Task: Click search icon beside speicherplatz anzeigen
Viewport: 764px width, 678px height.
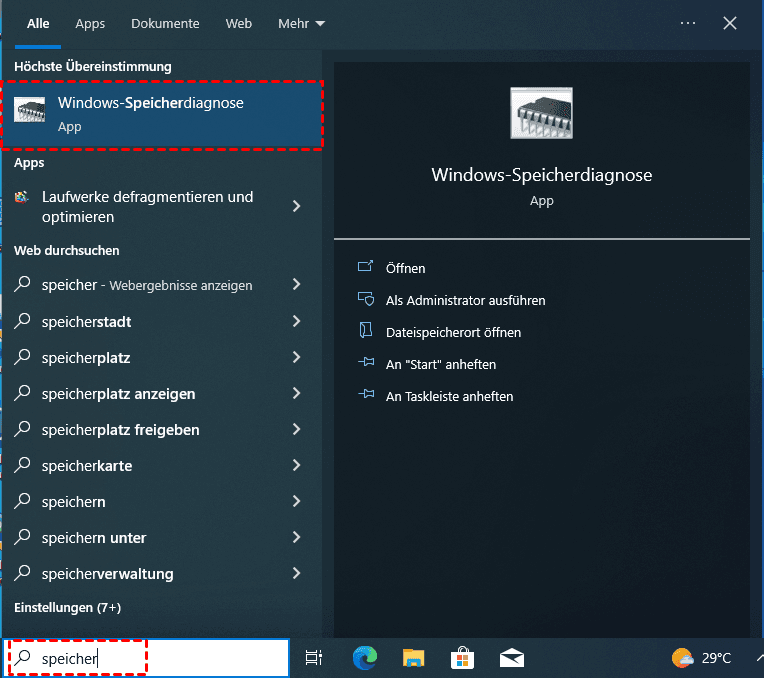Action: [22, 393]
